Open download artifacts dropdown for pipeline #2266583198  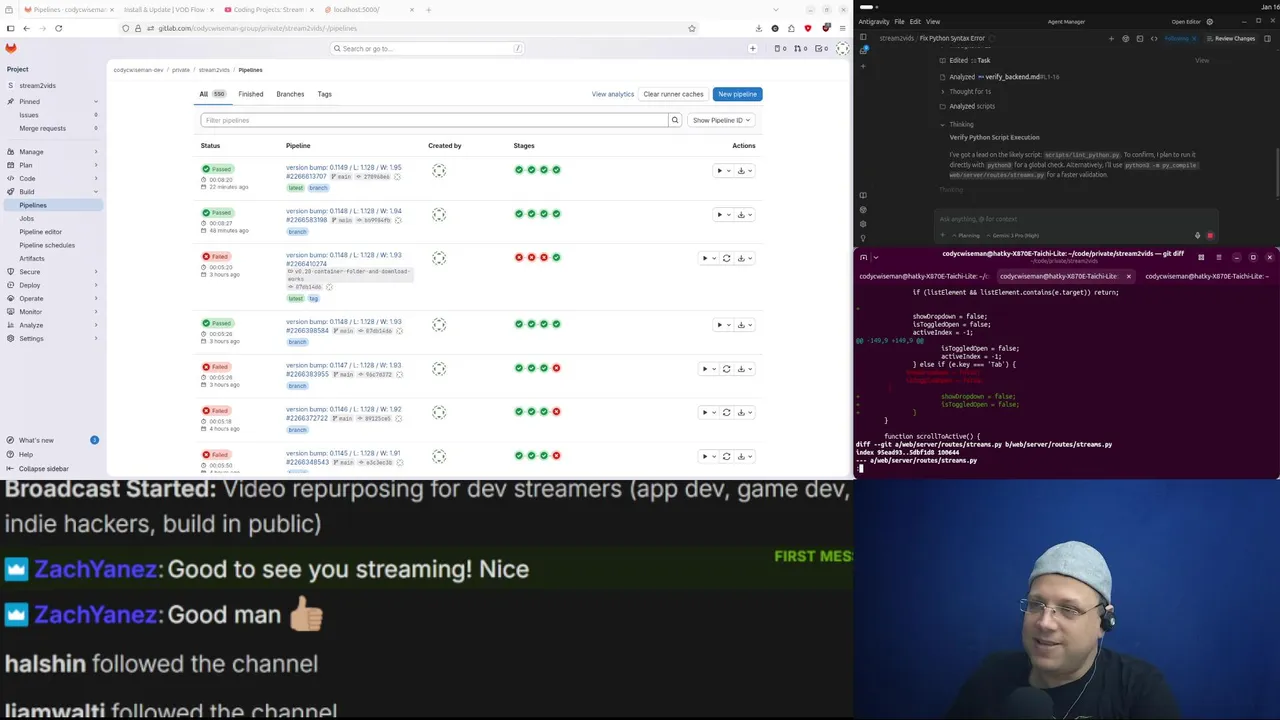click(x=744, y=215)
